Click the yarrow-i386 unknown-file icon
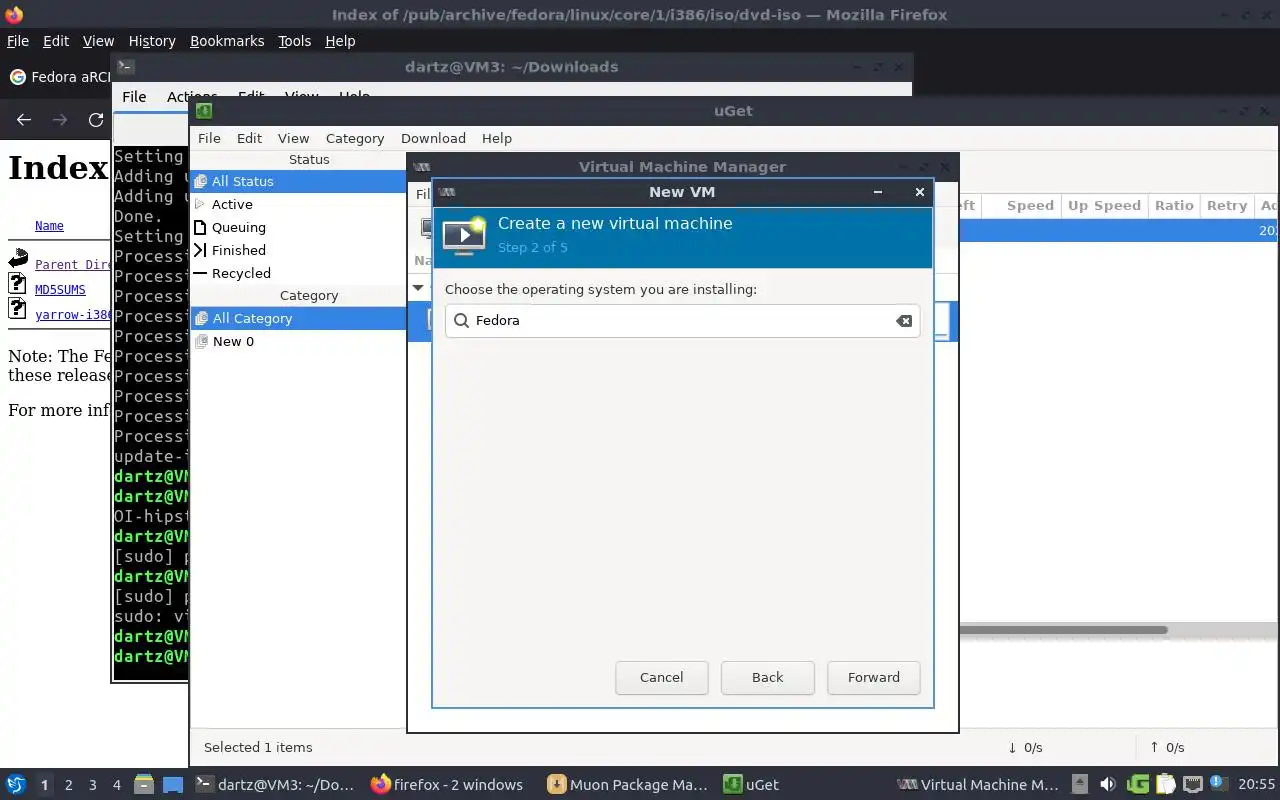This screenshot has width=1280, height=800. (x=18, y=309)
